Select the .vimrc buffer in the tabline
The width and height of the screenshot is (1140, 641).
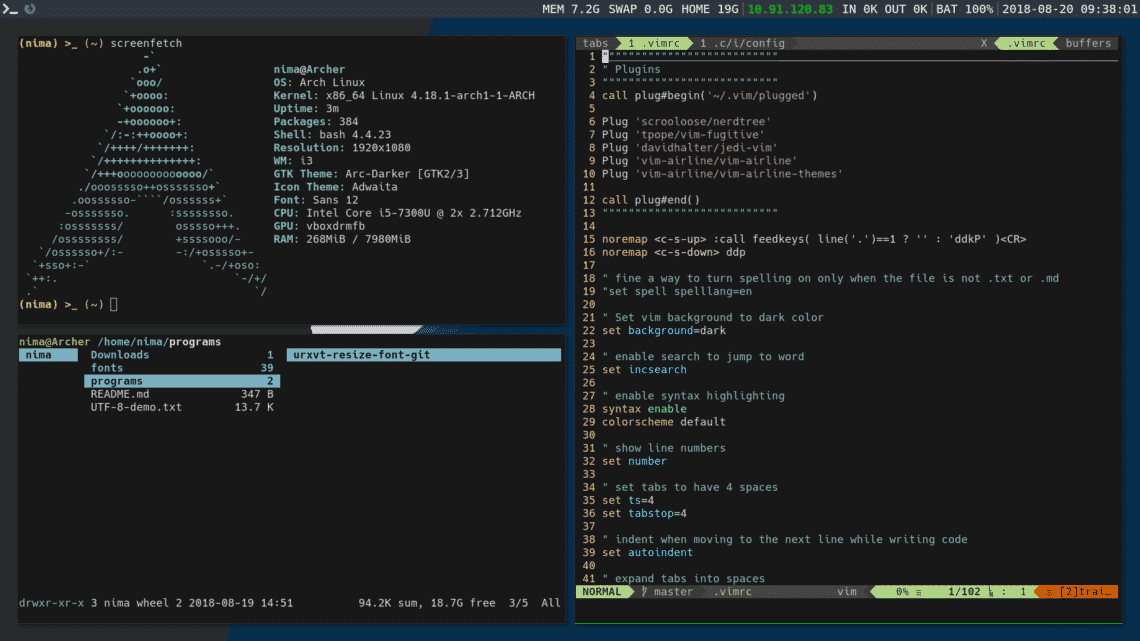(x=1029, y=43)
